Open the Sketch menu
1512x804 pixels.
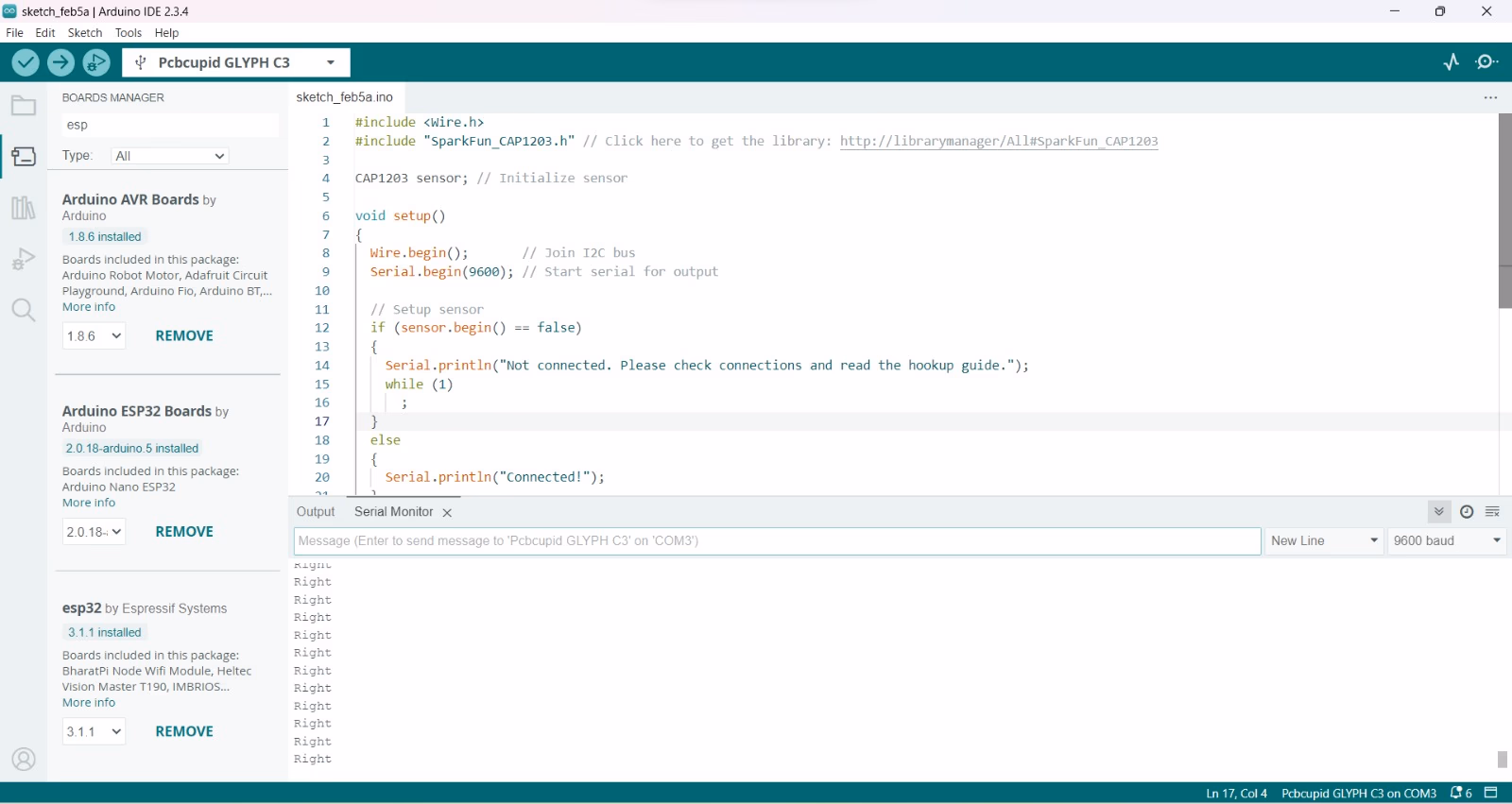coord(84,32)
